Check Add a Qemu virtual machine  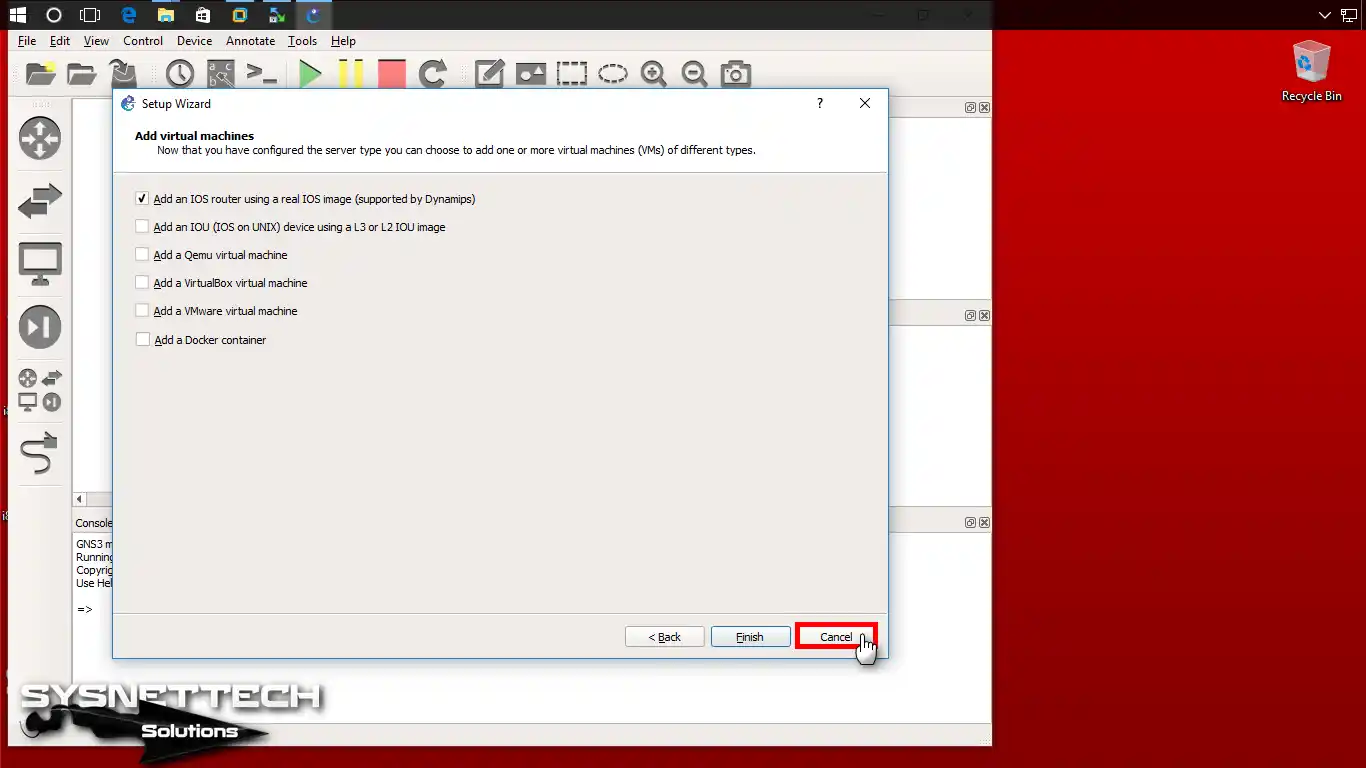[142, 255]
